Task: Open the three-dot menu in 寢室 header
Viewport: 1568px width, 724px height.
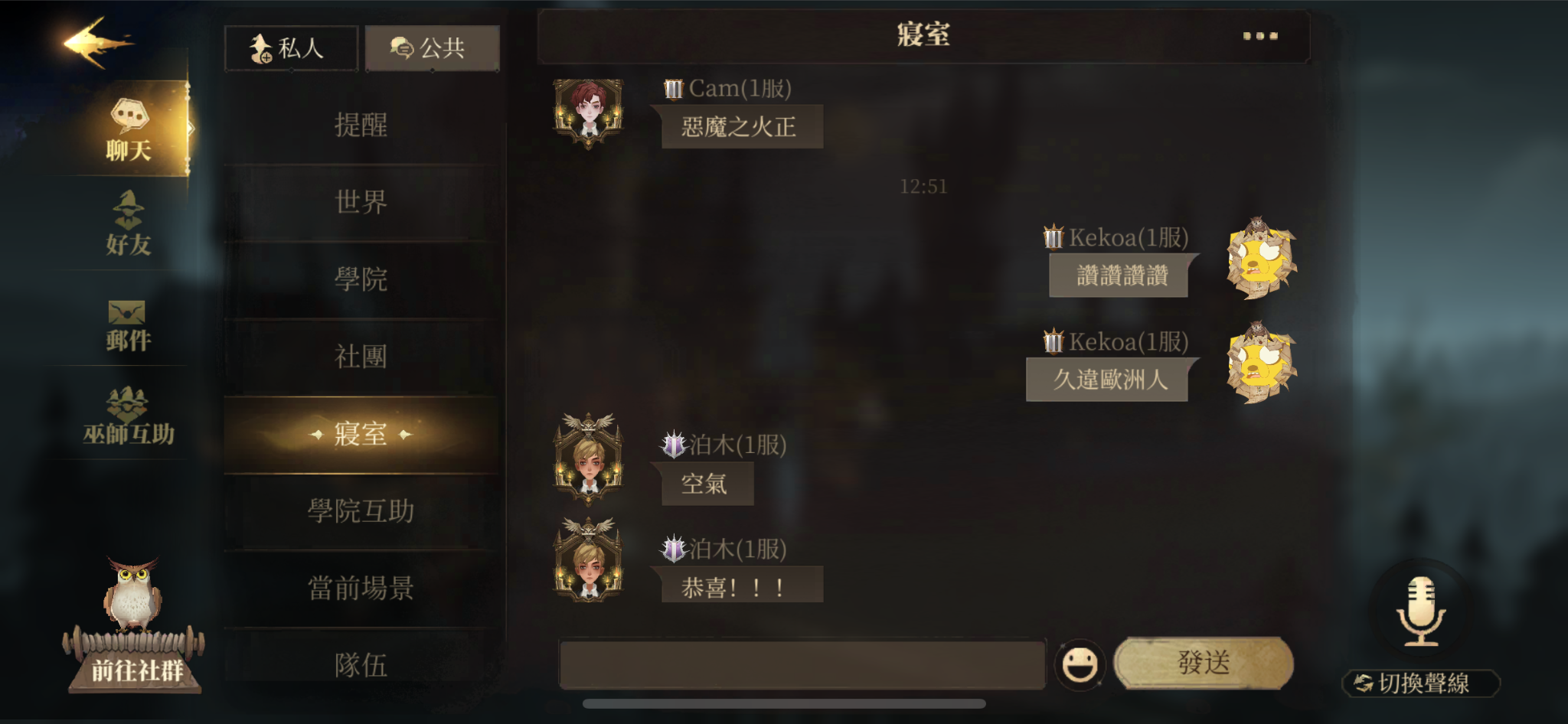Action: pos(1259,36)
